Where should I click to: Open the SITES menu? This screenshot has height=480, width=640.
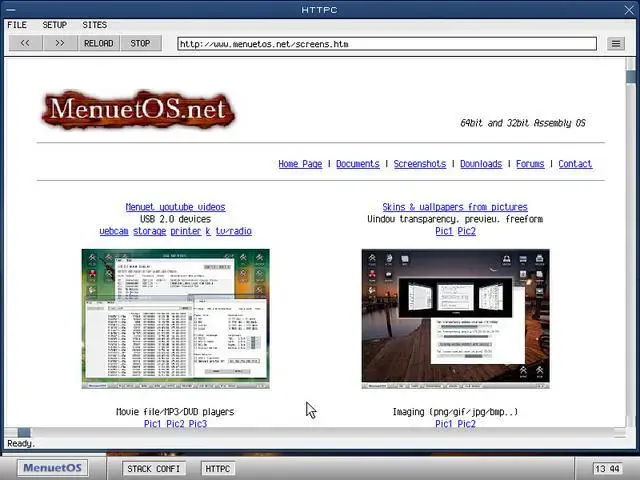[94, 24]
